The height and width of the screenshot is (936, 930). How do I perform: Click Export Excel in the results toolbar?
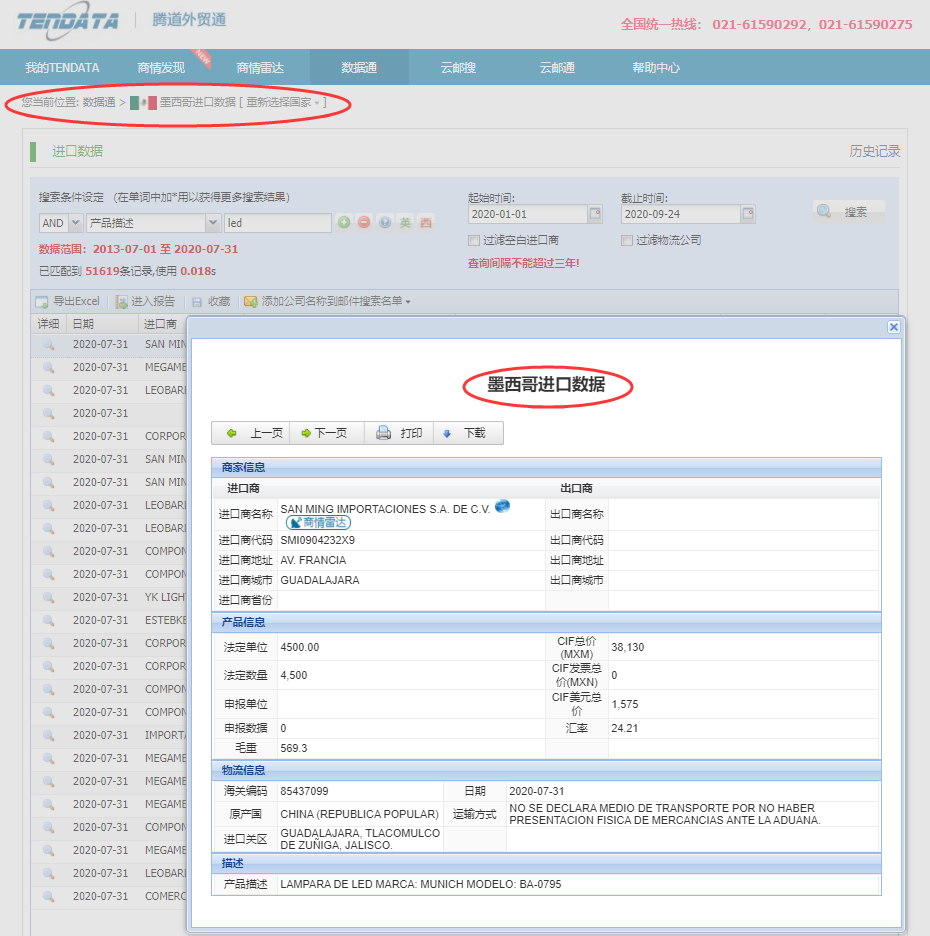(x=68, y=301)
